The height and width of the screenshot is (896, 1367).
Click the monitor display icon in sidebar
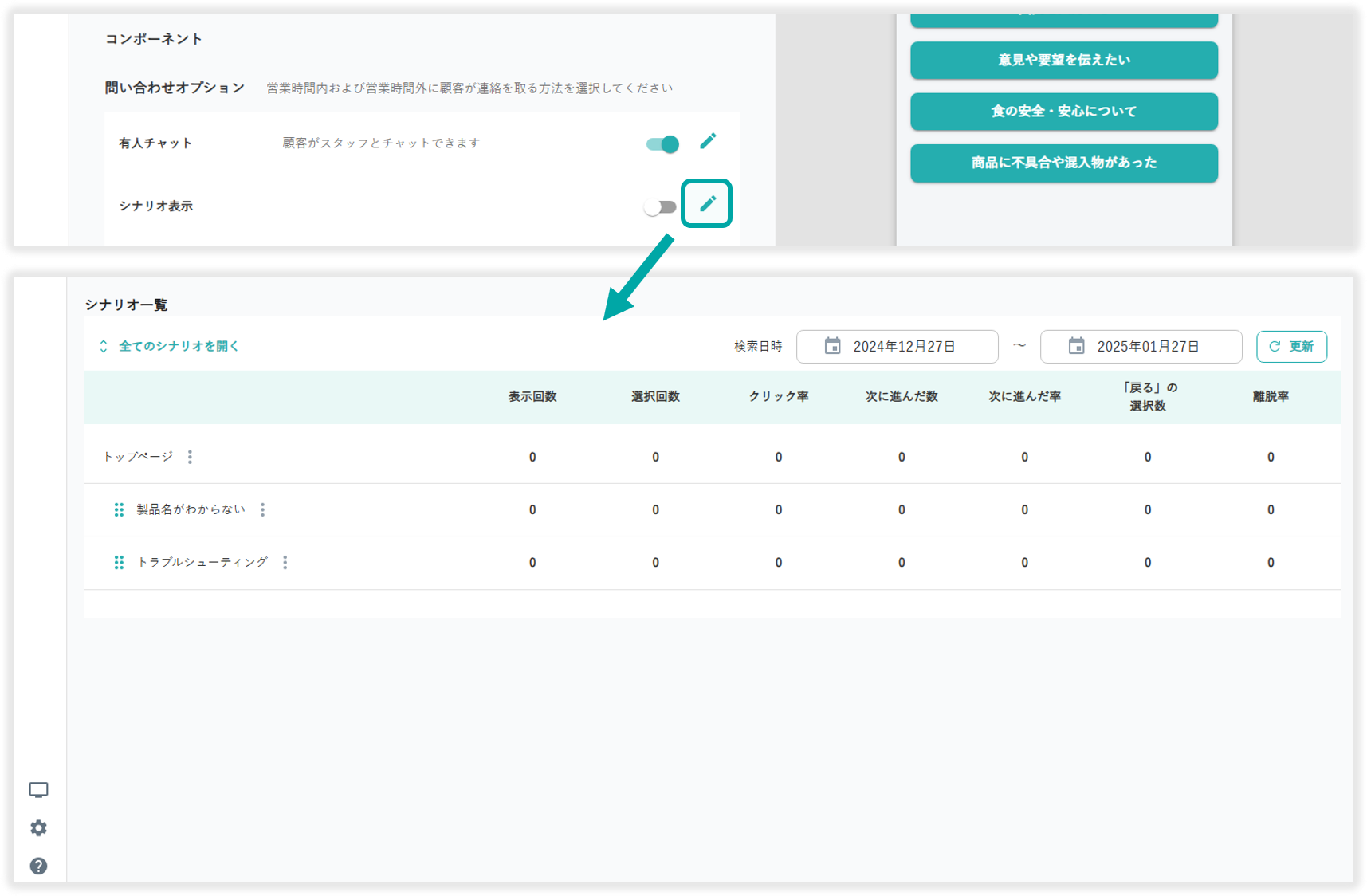tap(38, 790)
